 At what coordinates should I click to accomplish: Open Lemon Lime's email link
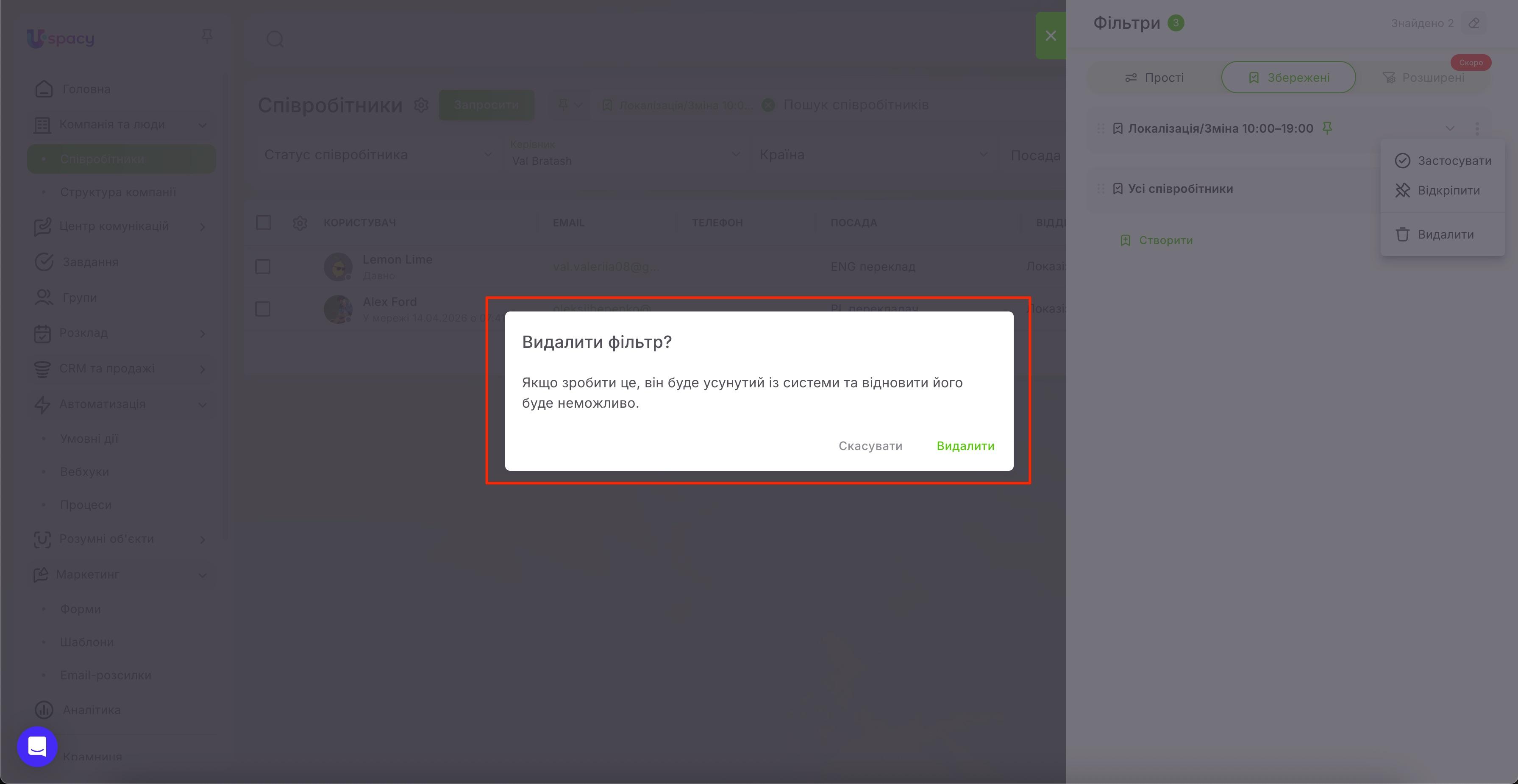(x=606, y=267)
